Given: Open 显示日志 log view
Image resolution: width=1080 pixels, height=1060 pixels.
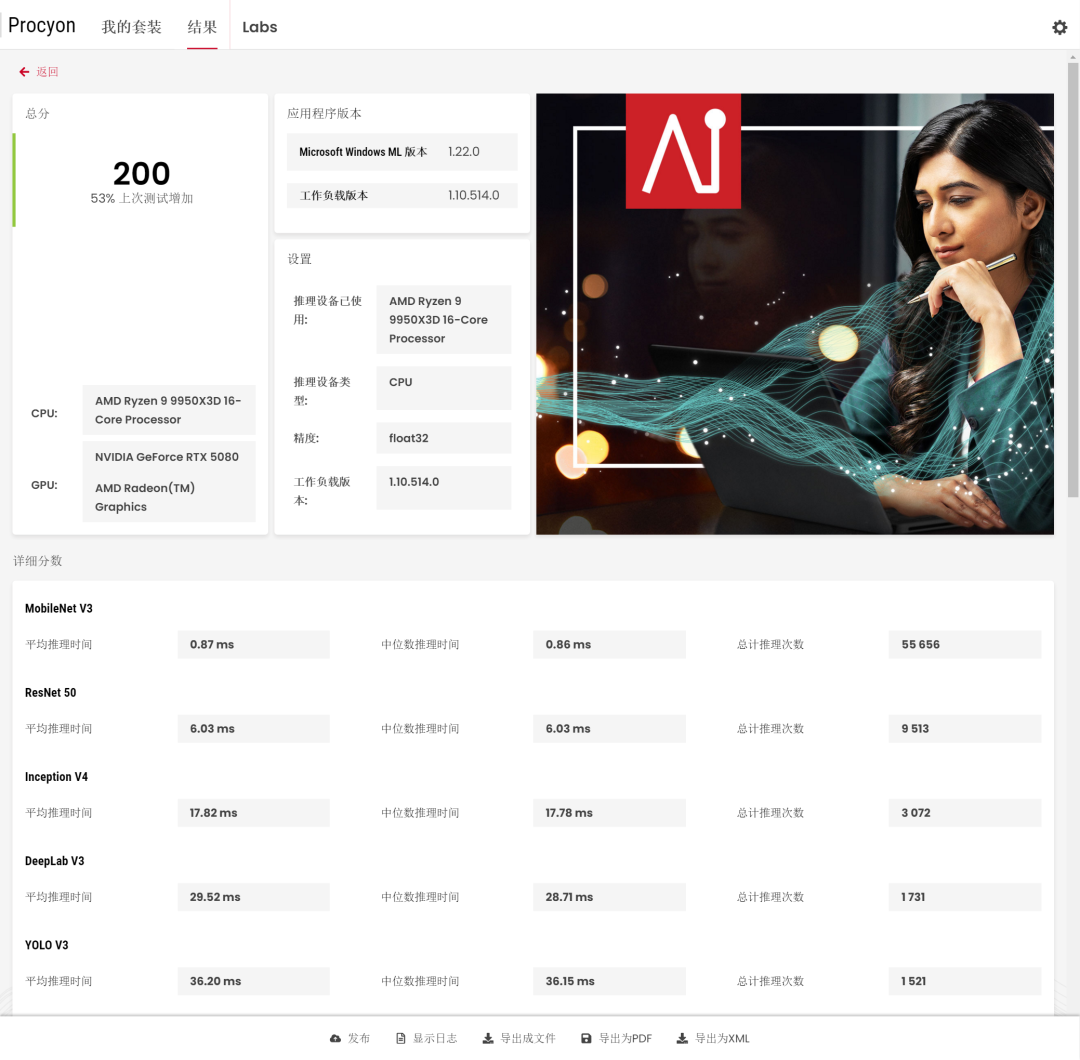Looking at the screenshot, I should tap(435, 1038).
